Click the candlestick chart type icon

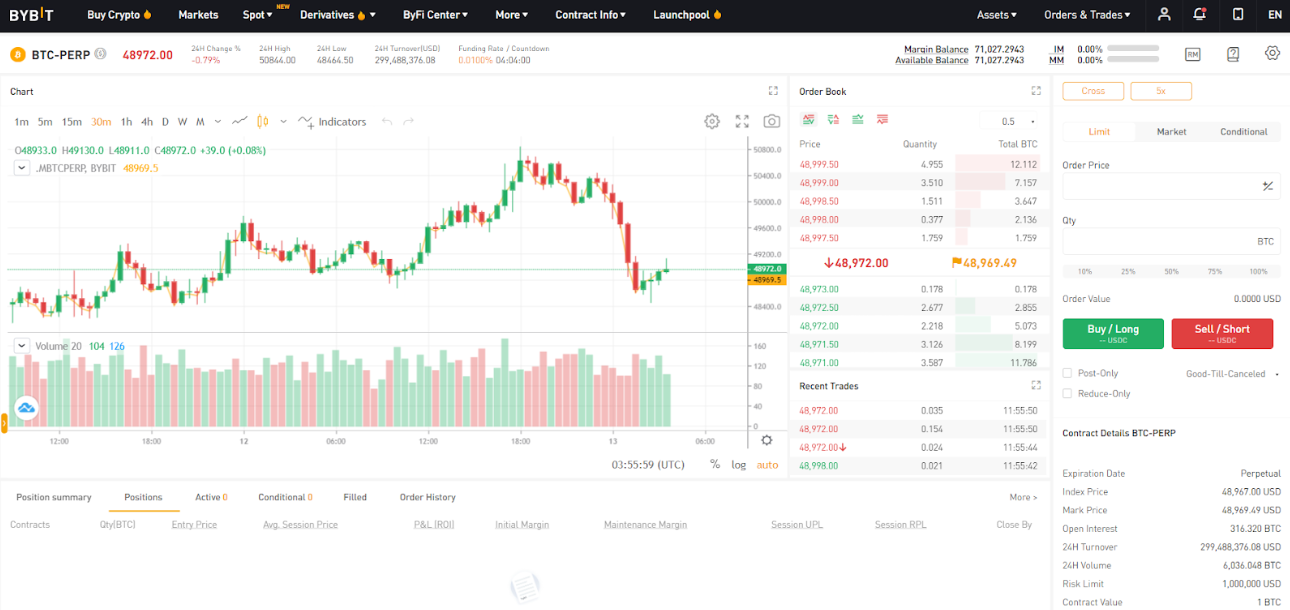coord(263,121)
